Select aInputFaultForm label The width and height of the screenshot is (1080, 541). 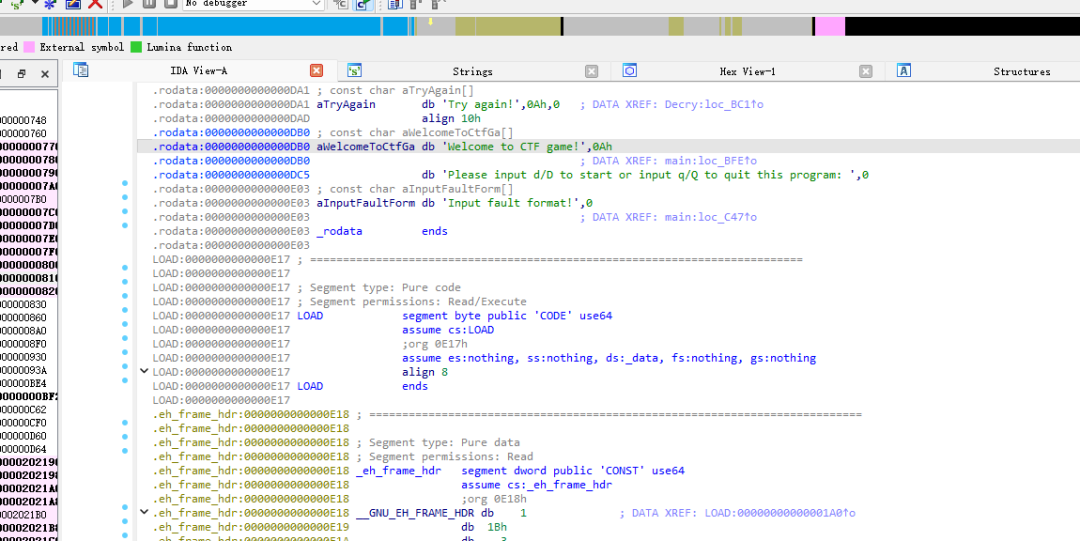click(x=365, y=203)
